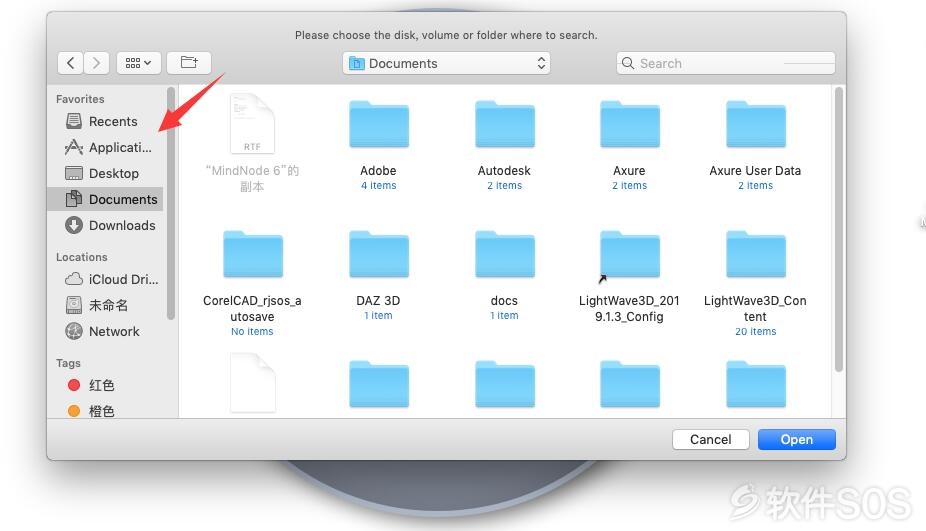926x531 pixels.
Task: Open Network under Locations
Action: point(105,331)
